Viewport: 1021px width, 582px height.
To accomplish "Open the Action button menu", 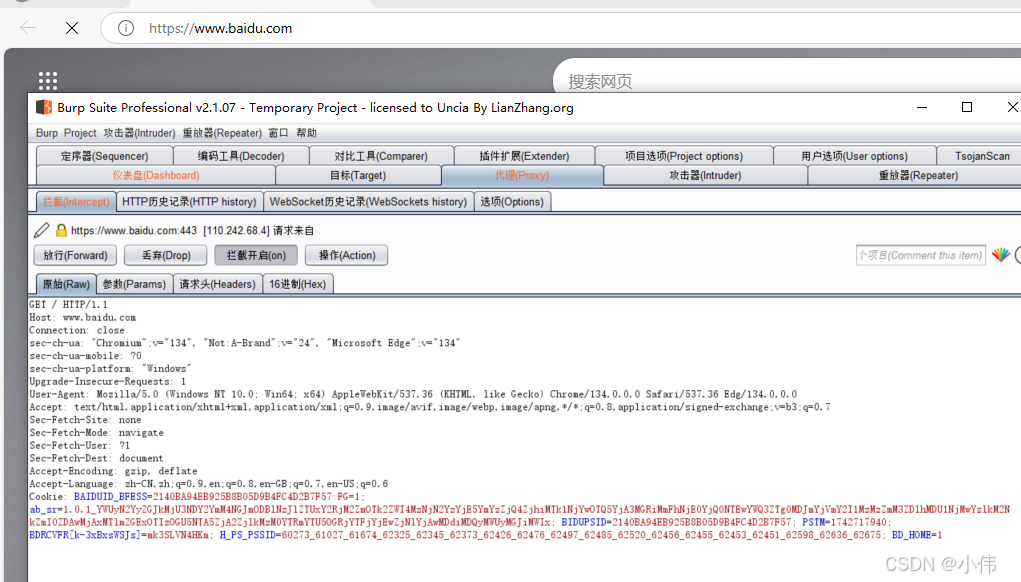I will [346, 255].
